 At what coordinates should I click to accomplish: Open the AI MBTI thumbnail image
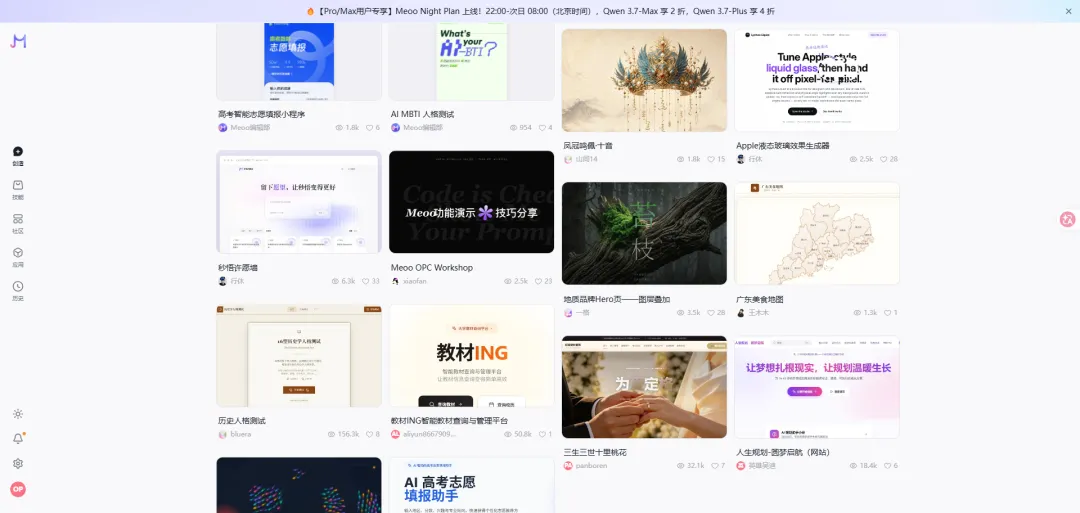tap(472, 62)
